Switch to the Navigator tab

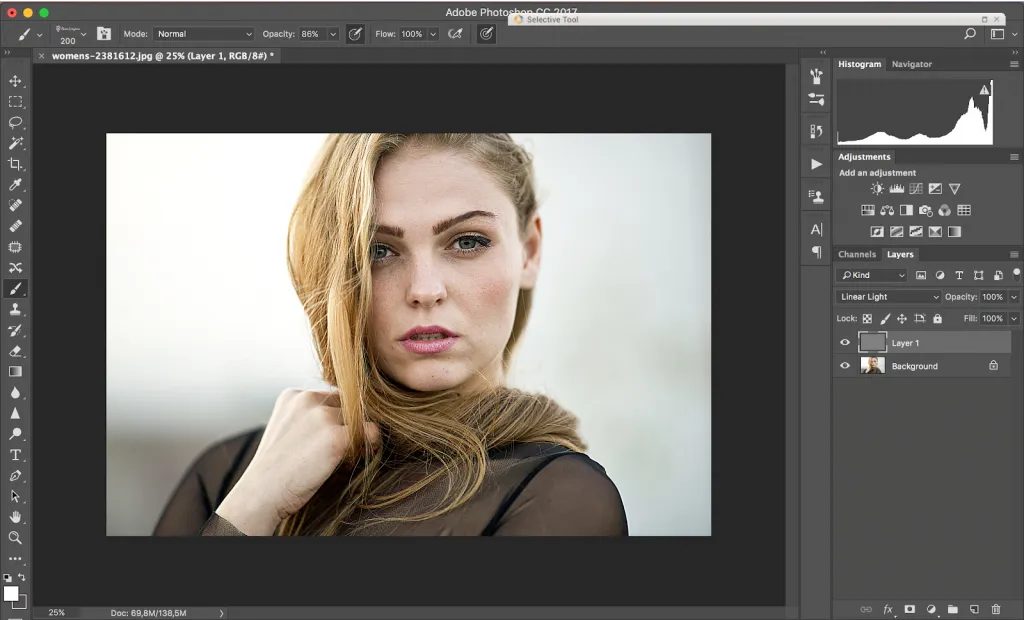click(x=912, y=64)
